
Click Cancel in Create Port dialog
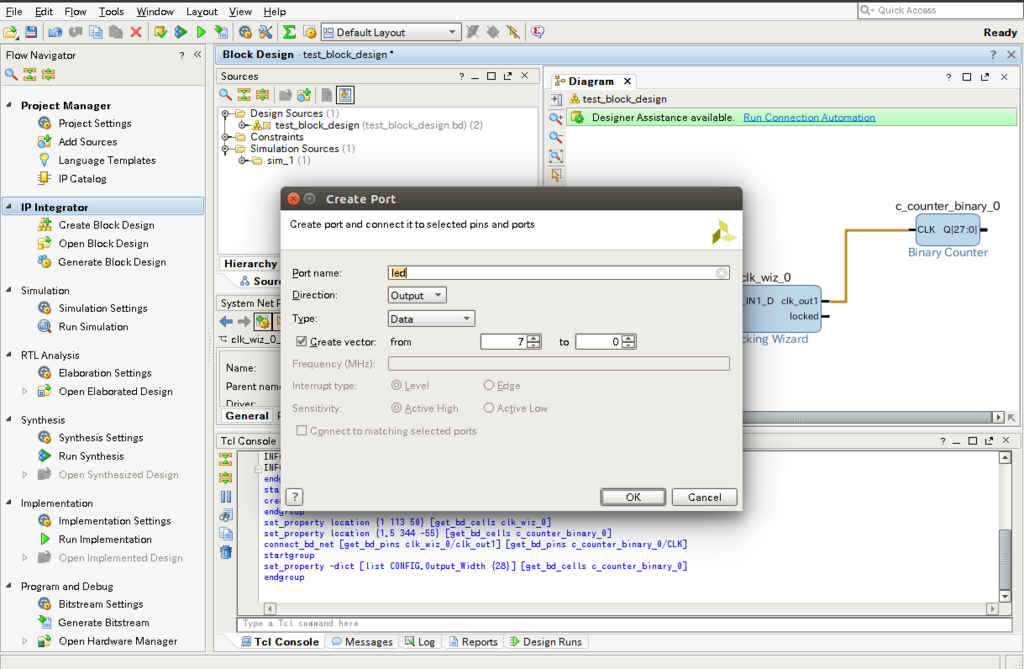coord(704,497)
